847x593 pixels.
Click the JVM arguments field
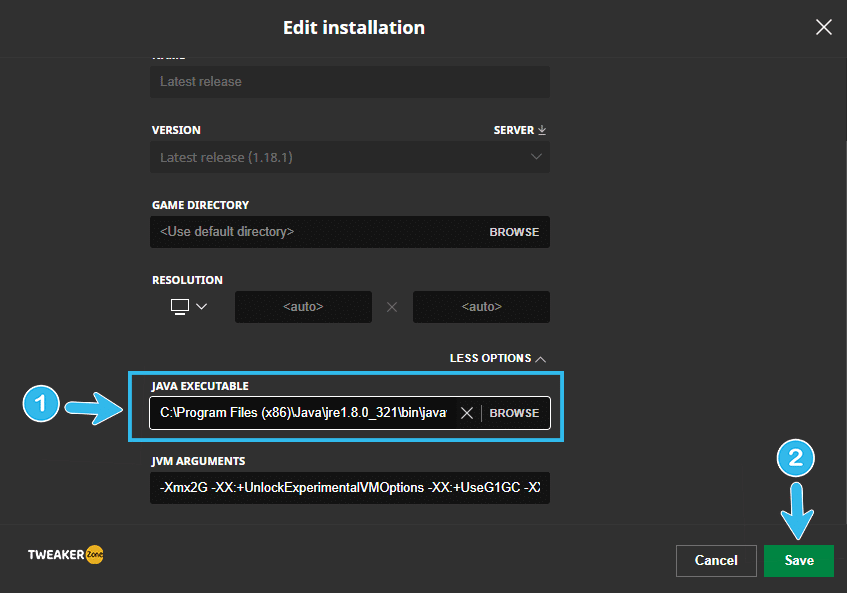(349, 488)
